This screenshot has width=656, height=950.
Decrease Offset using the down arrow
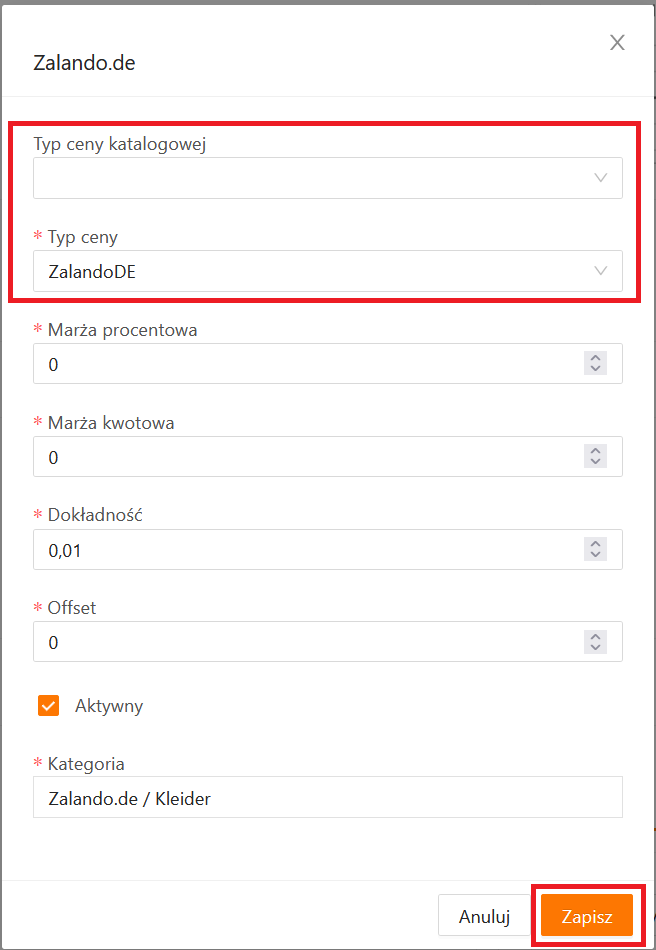point(596,647)
